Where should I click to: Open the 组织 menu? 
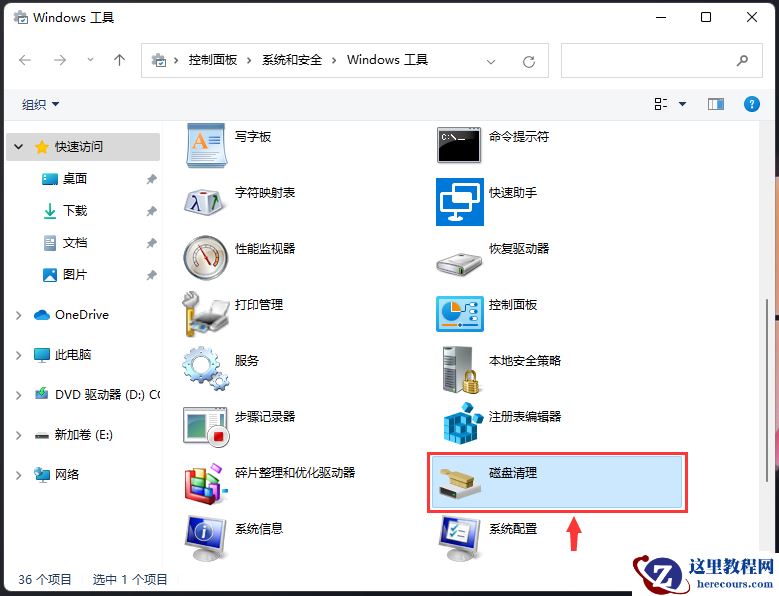tap(40, 104)
